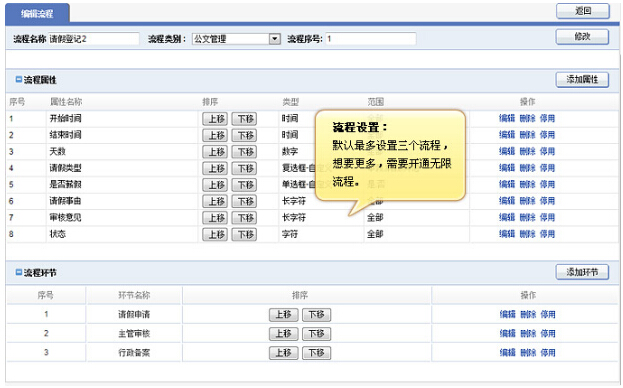Click the 属性名称 column header
Image resolution: width=623 pixels, height=388 pixels.
tap(66, 102)
